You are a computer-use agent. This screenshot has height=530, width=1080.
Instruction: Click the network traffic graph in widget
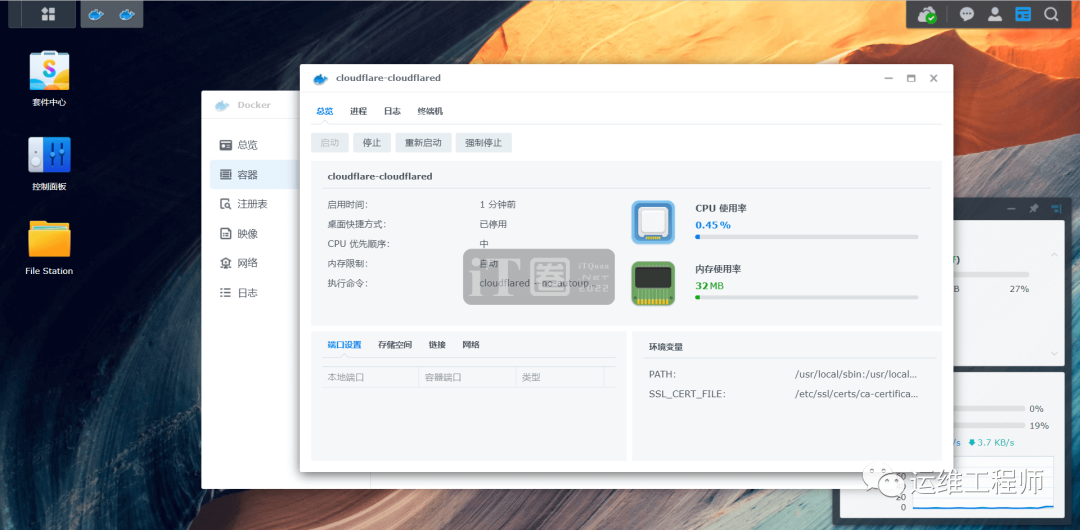pyautogui.click(x=983, y=484)
